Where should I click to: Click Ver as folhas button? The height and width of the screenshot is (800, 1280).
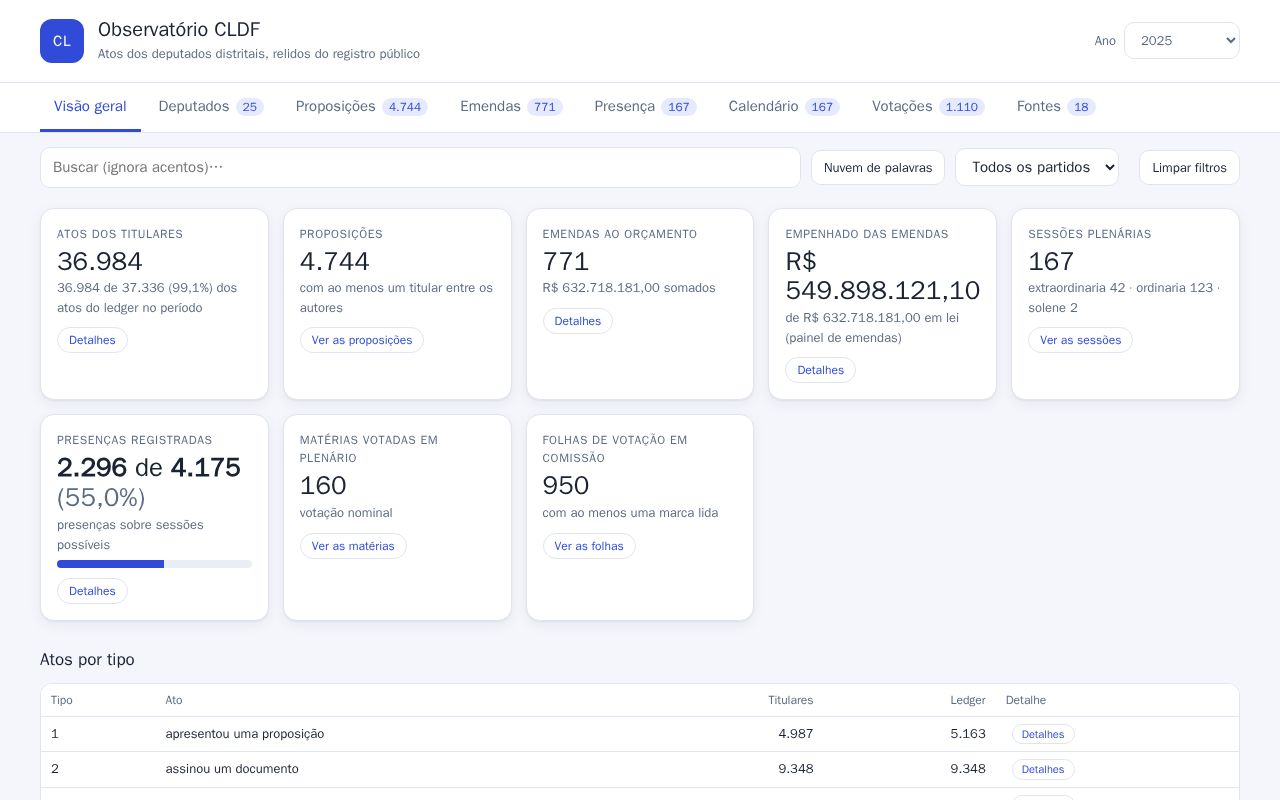point(589,546)
